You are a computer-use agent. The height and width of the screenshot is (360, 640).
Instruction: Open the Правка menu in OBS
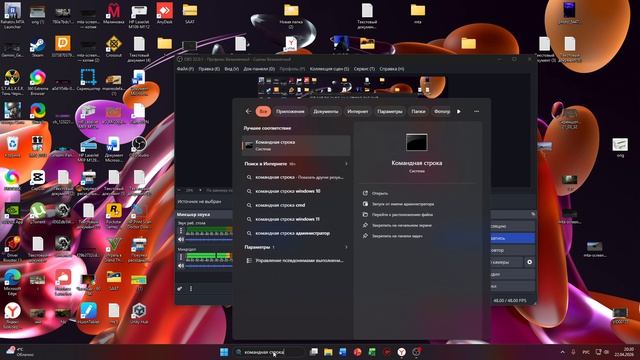pyautogui.click(x=209, y=69)
